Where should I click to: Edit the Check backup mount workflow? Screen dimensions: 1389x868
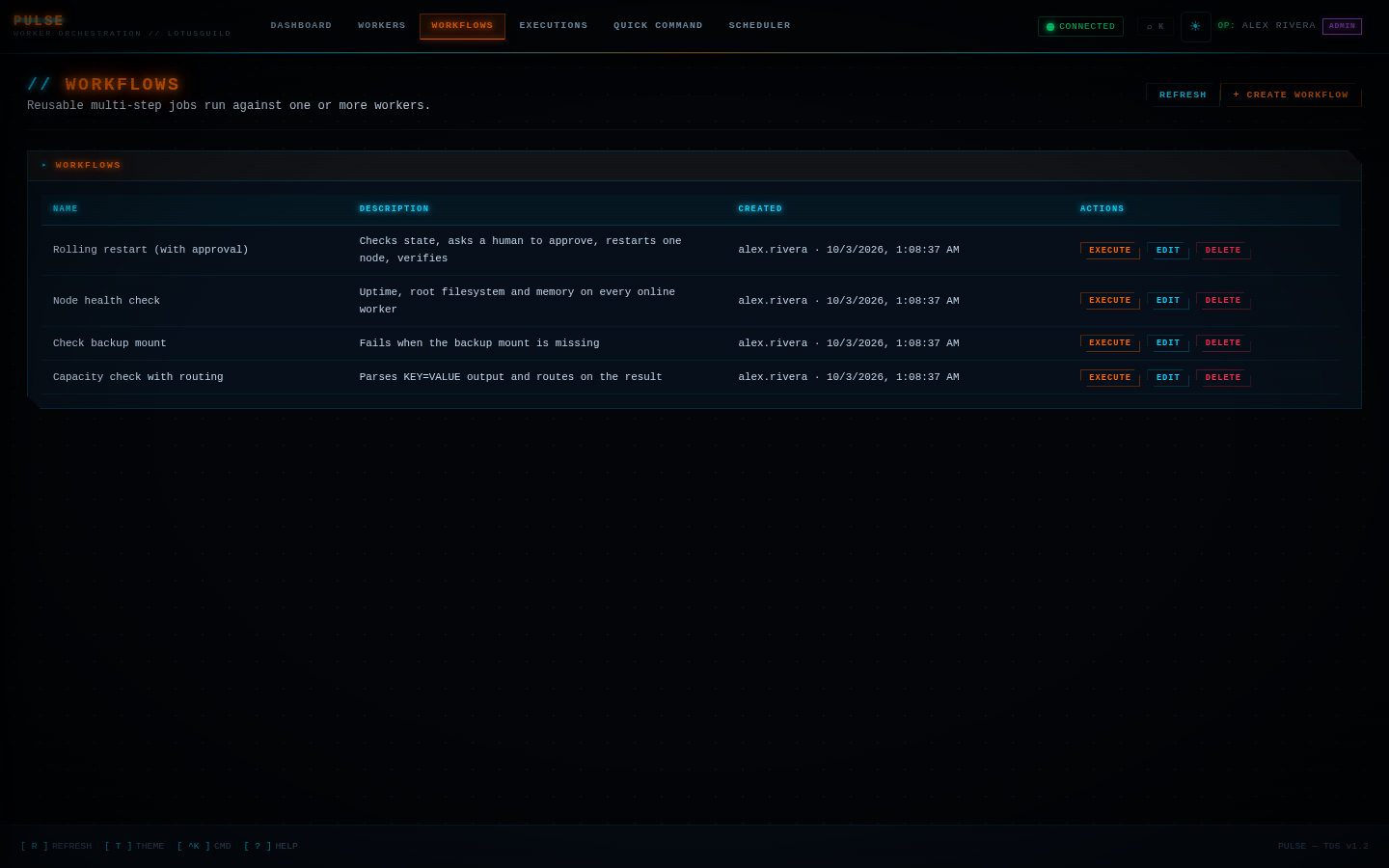click(x=1168, y=343)
